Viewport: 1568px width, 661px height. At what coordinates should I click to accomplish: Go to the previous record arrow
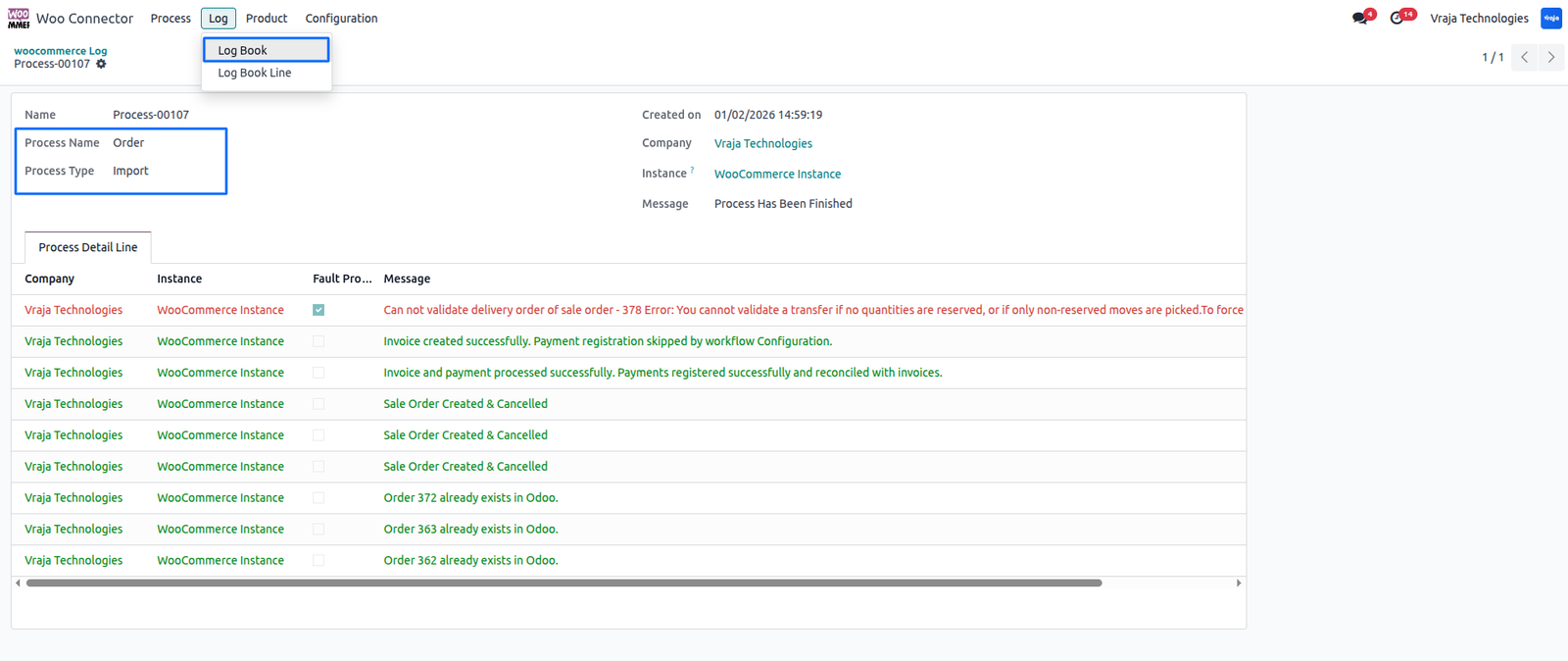click(1524, 57)
